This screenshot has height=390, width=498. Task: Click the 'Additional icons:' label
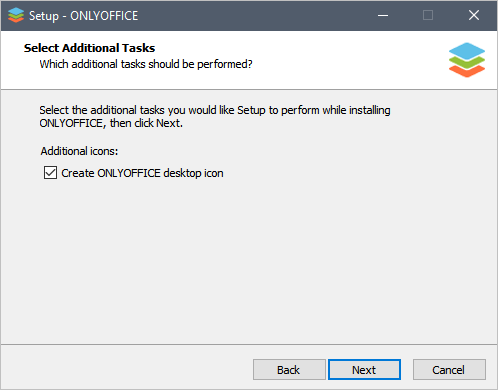click(x=79, y=151)
